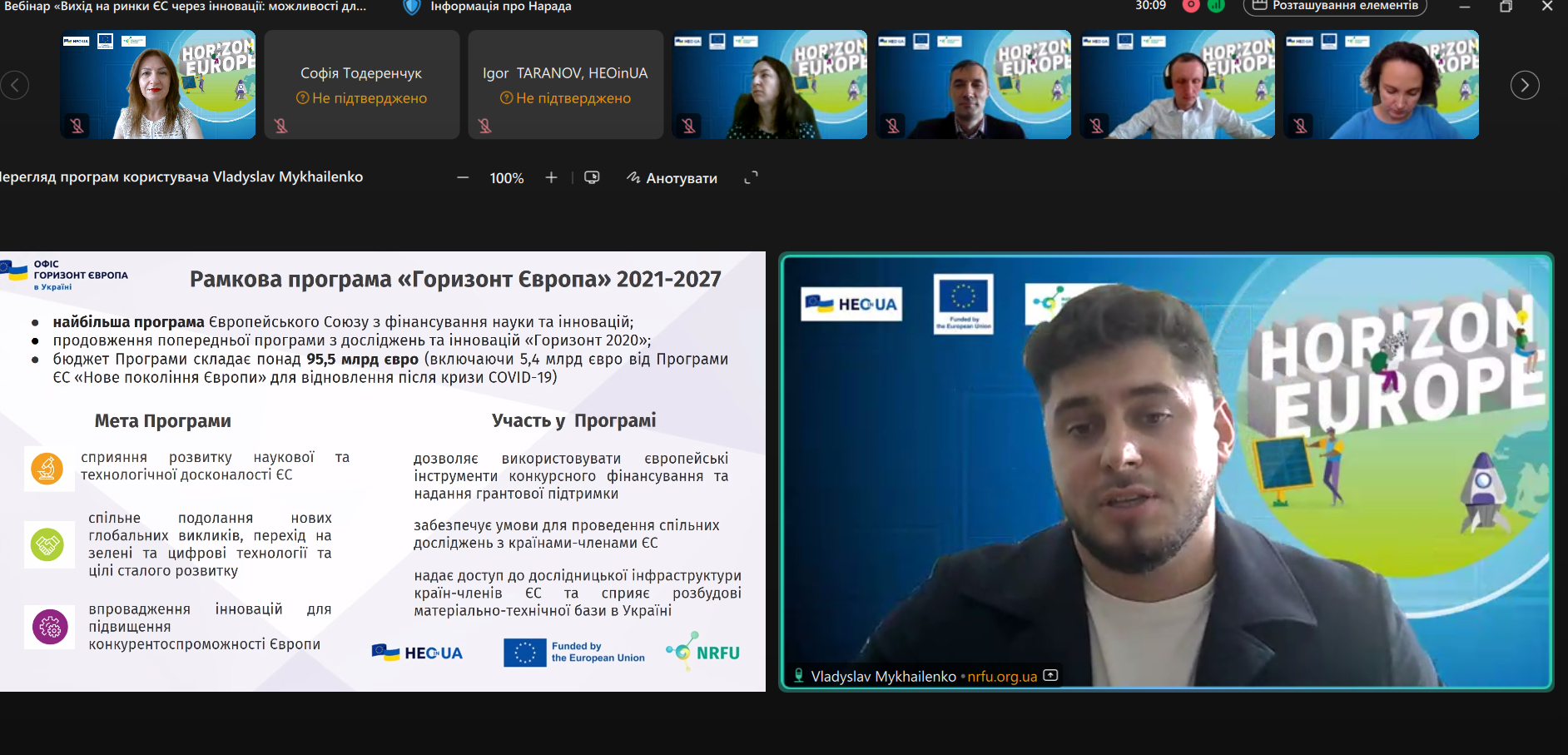Viewport: 1568px width, 755px height.
Task: Click the Інформація про Нараду title text
Action: pyautogui.click(x=501, y=7)
